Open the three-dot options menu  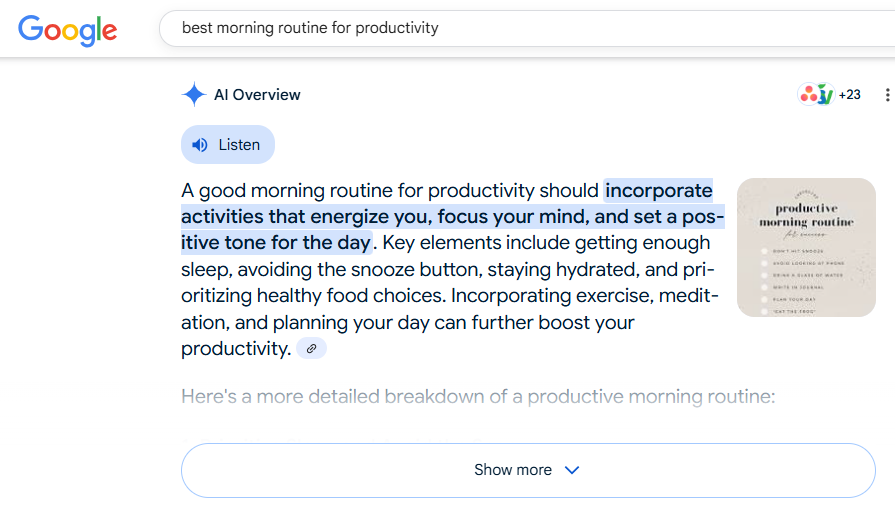[x=887, y=95]
